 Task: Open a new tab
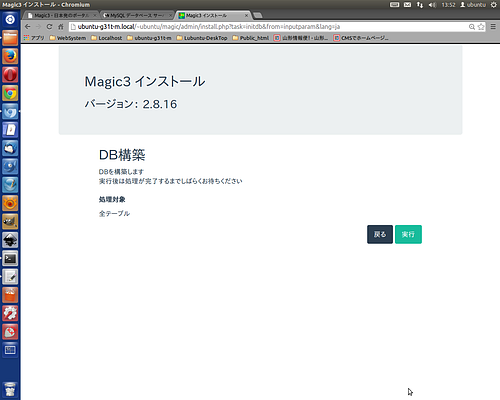point(258,15)
